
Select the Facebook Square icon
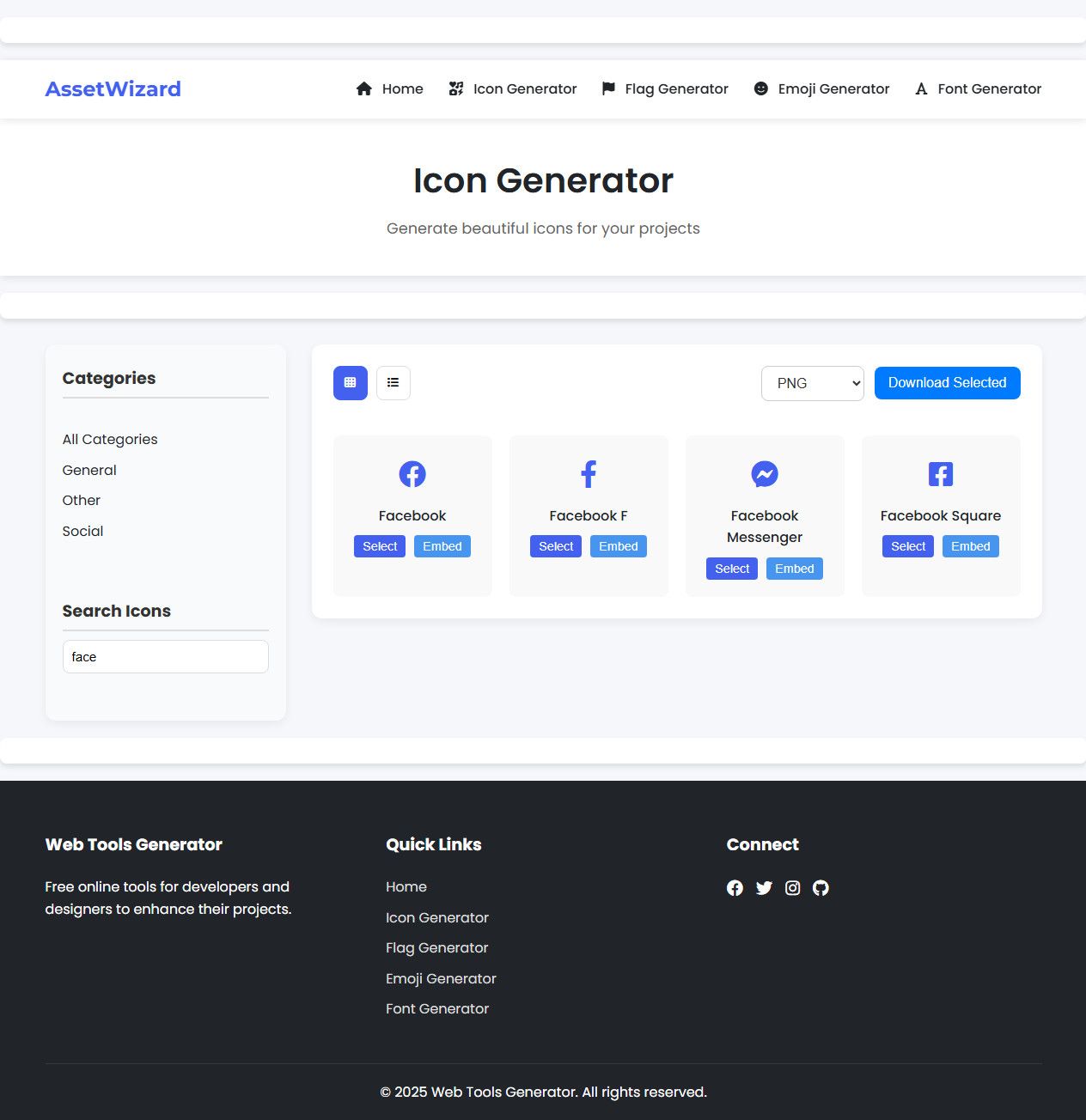908,546
